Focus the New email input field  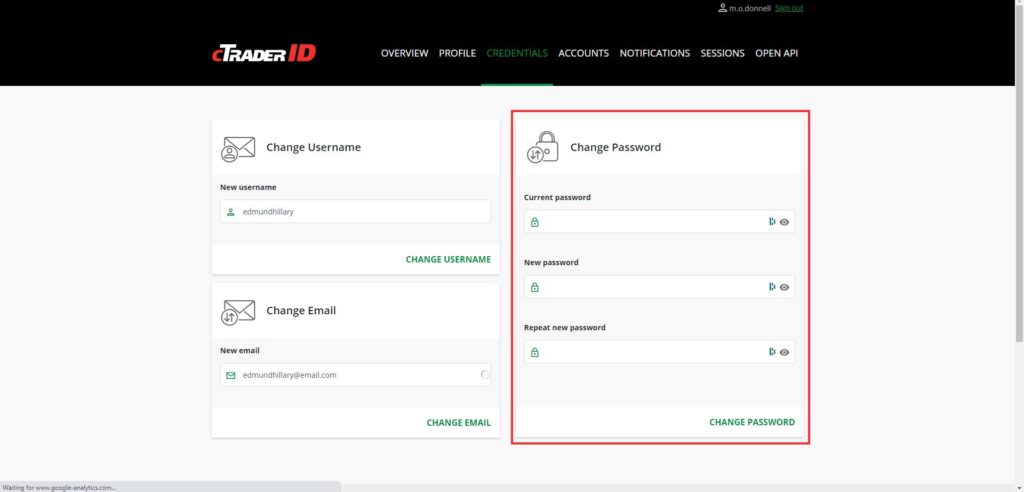350,375
